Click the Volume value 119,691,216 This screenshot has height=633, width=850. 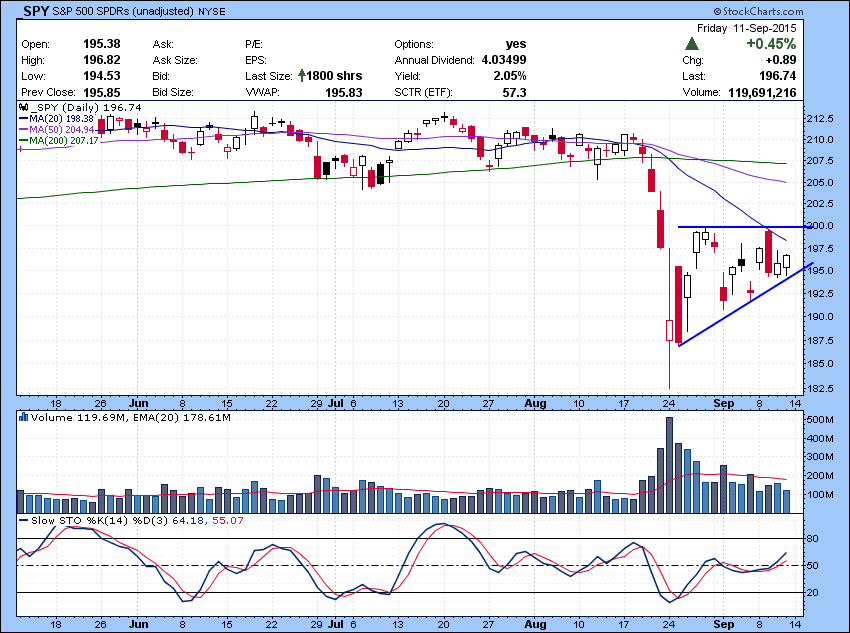762,92
